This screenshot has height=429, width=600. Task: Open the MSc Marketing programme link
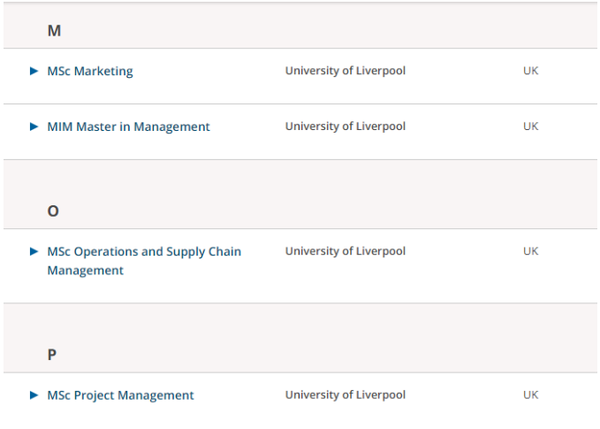pyautogui.click(x=90, y=71)
